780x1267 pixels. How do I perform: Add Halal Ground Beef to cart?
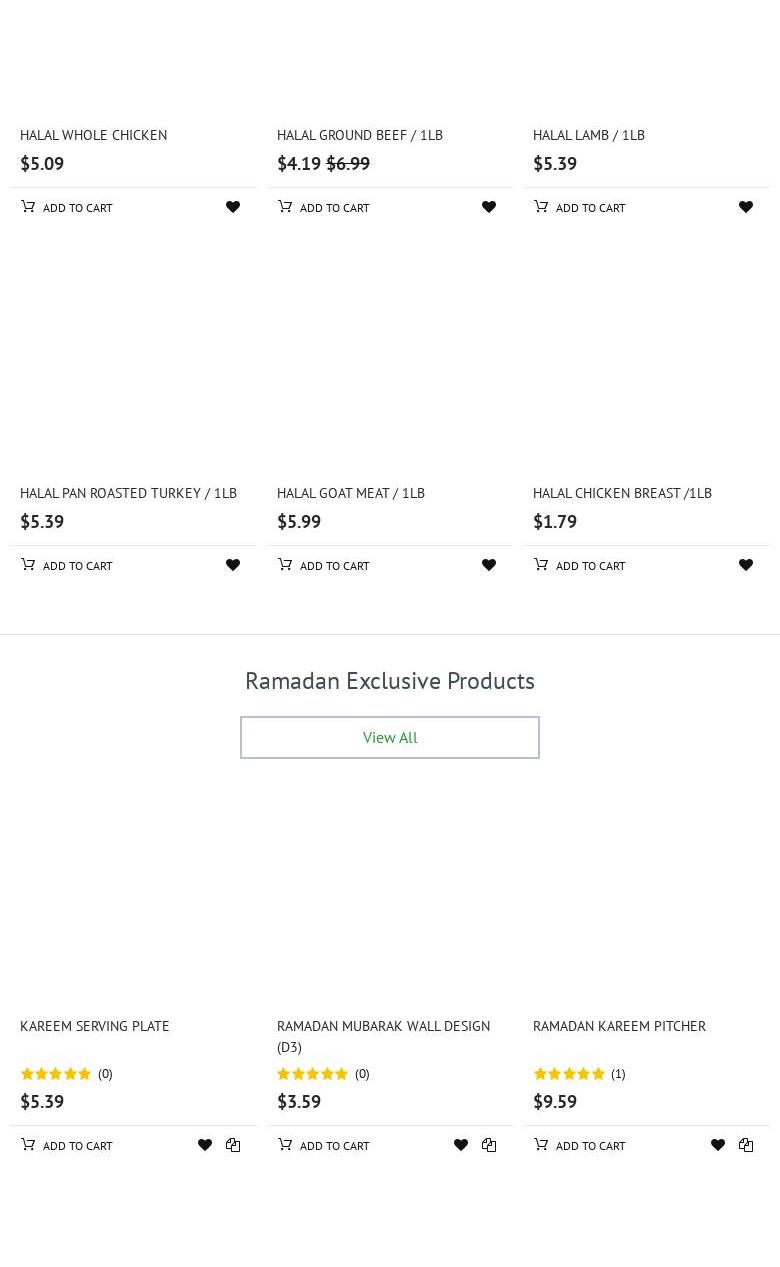click(324, 207)
